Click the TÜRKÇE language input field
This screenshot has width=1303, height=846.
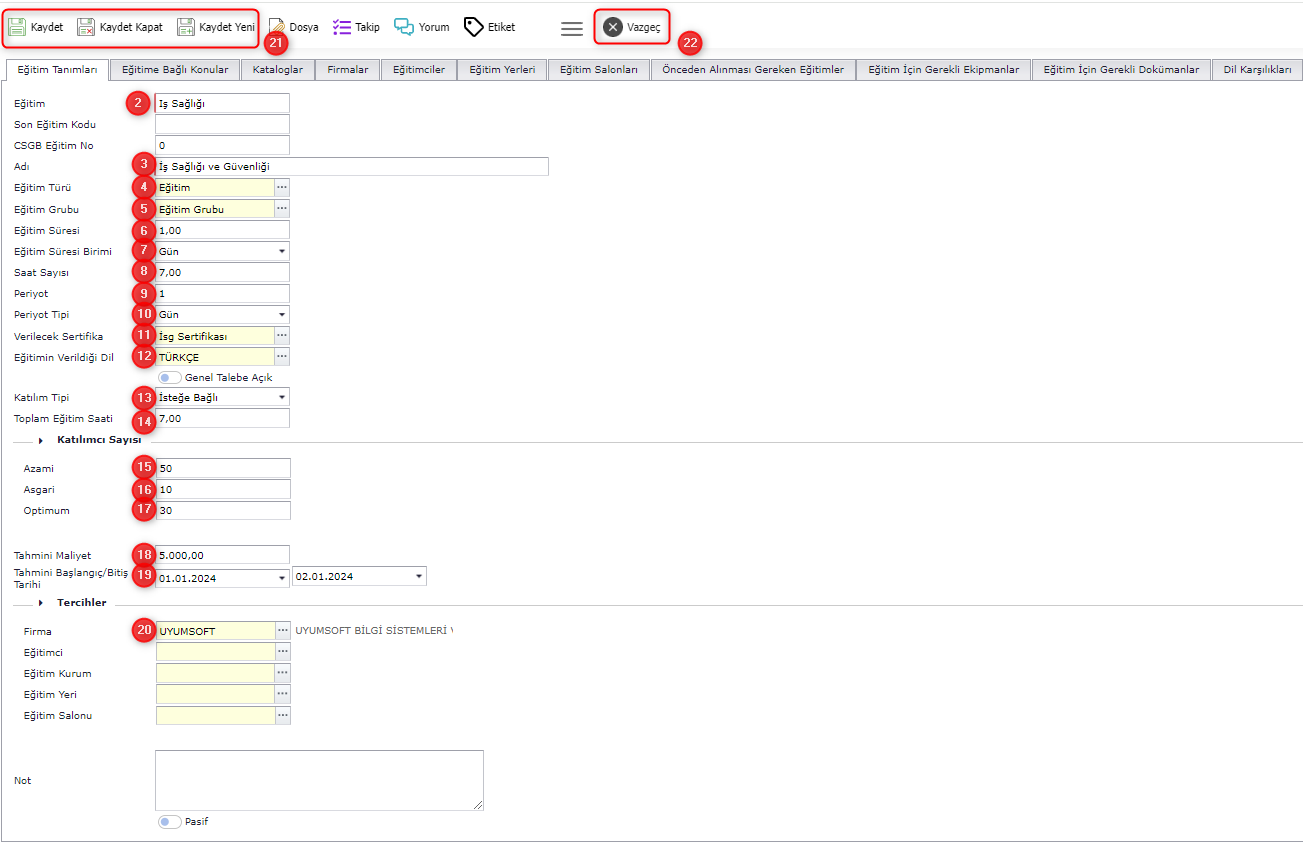pos(215,357)
